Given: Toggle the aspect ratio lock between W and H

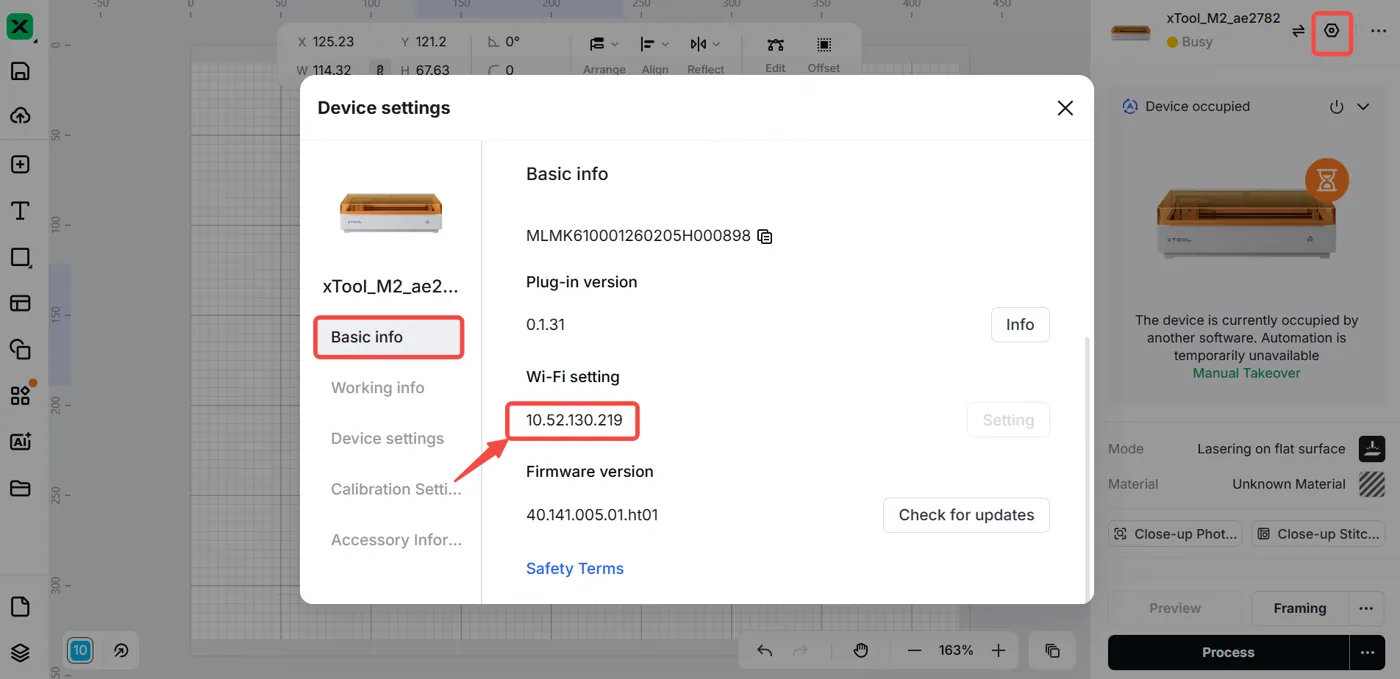Looking at the screenshot, I should 380,70.
